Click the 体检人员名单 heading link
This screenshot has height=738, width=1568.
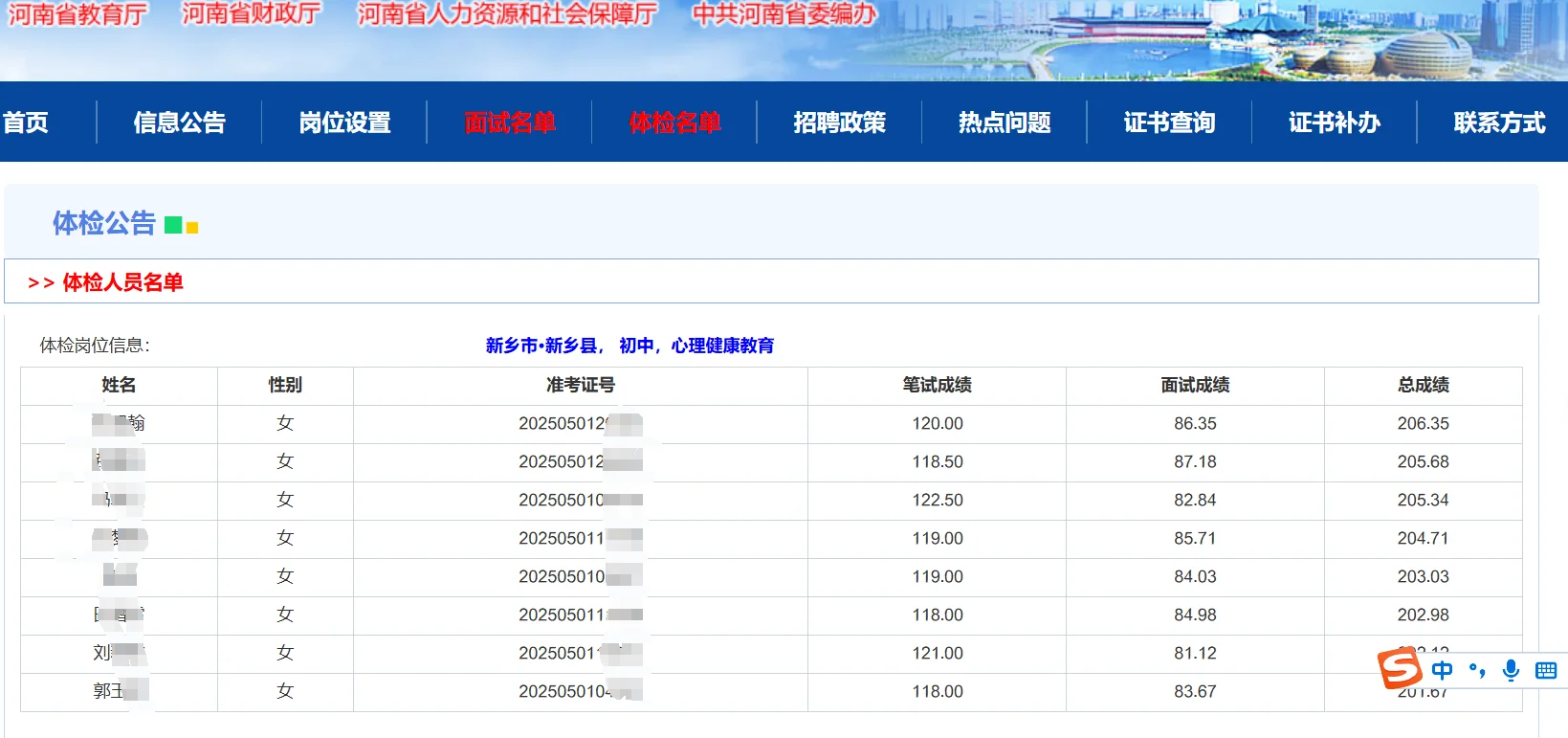pos(122,282)
